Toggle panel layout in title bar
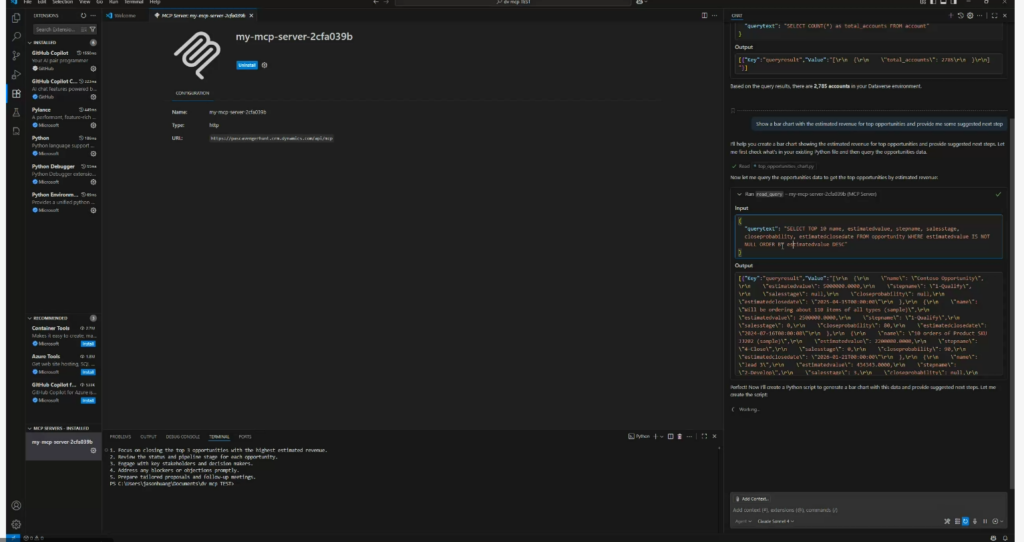 tap(943, 2)
